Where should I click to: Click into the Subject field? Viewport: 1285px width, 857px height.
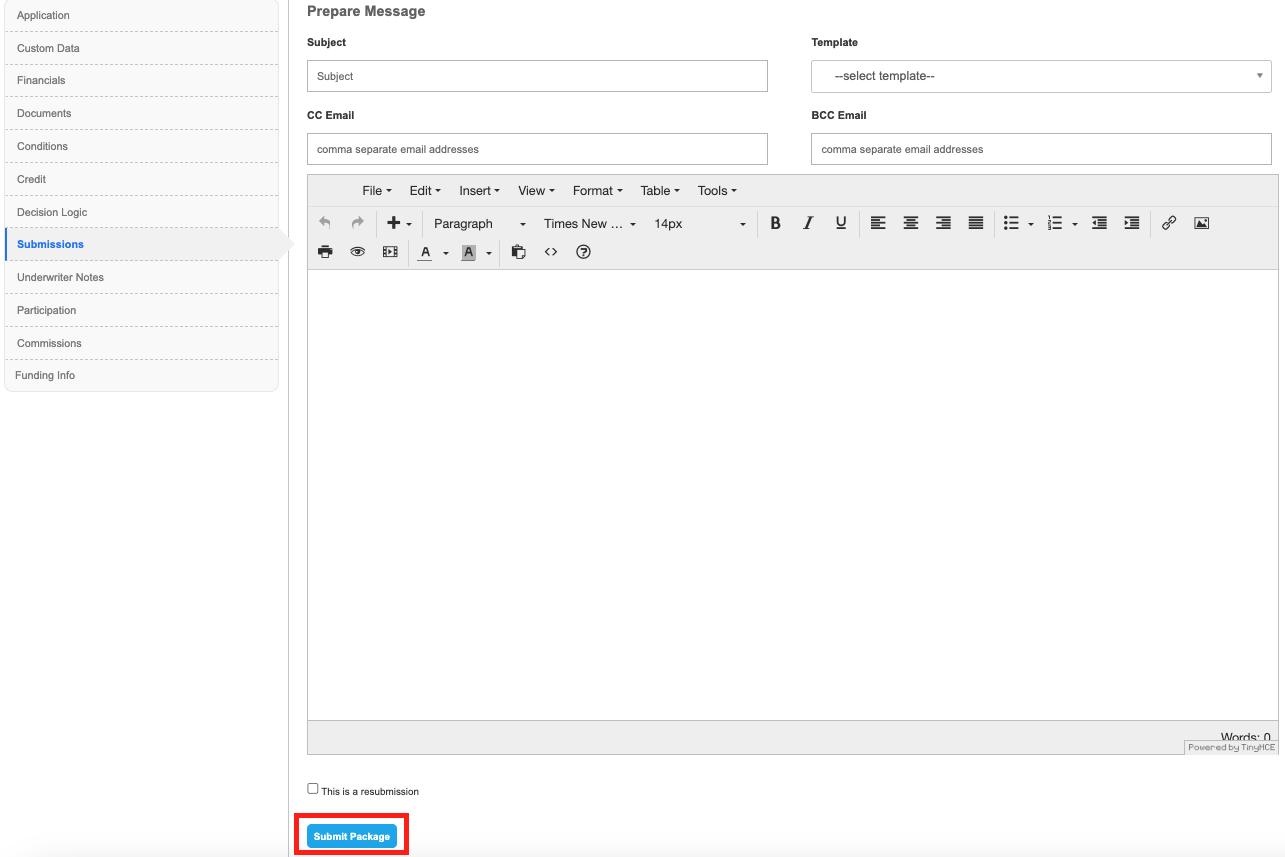537,76
